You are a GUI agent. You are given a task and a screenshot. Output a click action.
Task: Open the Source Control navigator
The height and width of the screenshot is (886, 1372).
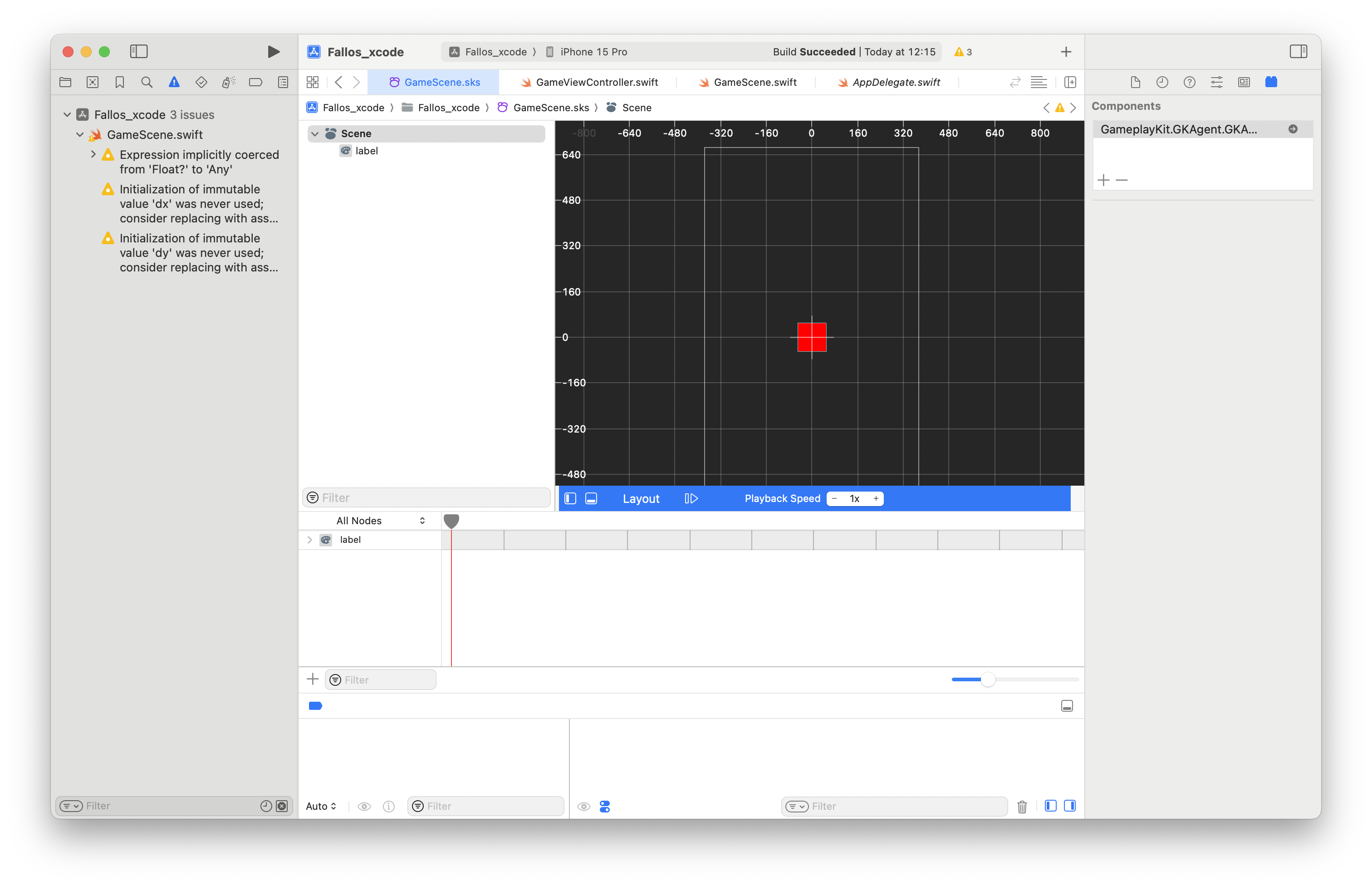93,82
